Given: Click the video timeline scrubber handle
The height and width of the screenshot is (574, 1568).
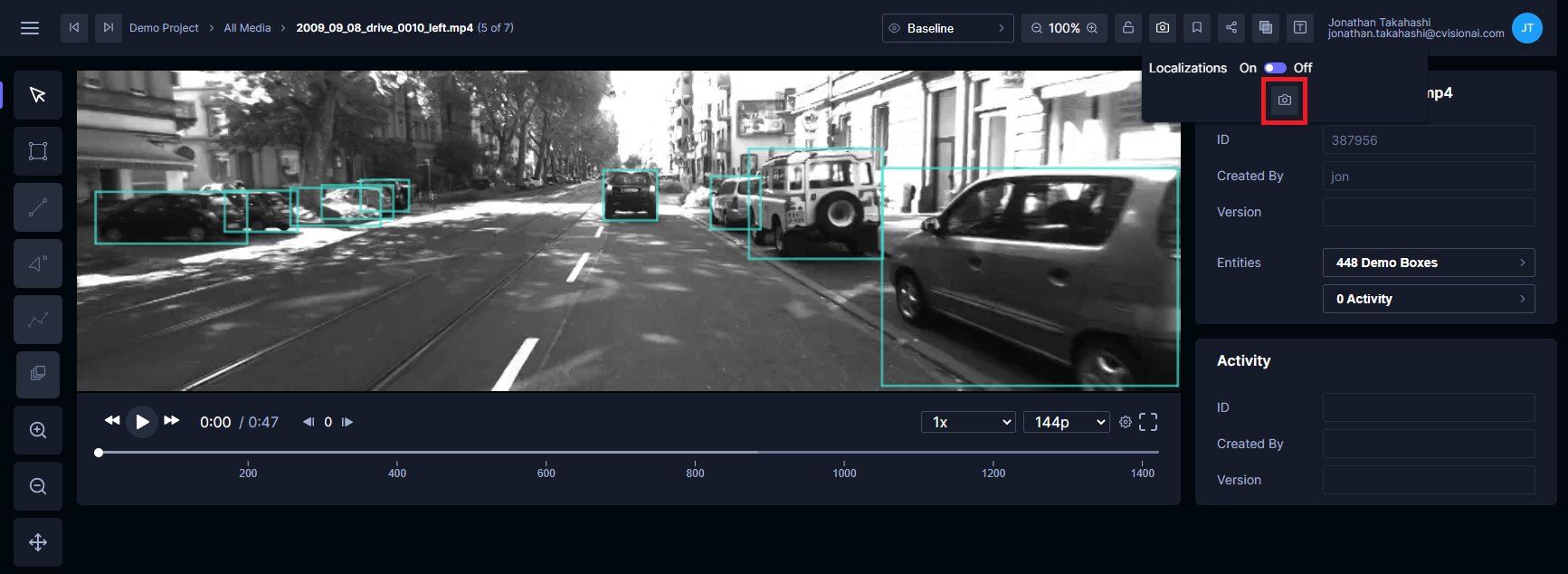Looking at the screenshot, I should [99, 453].
